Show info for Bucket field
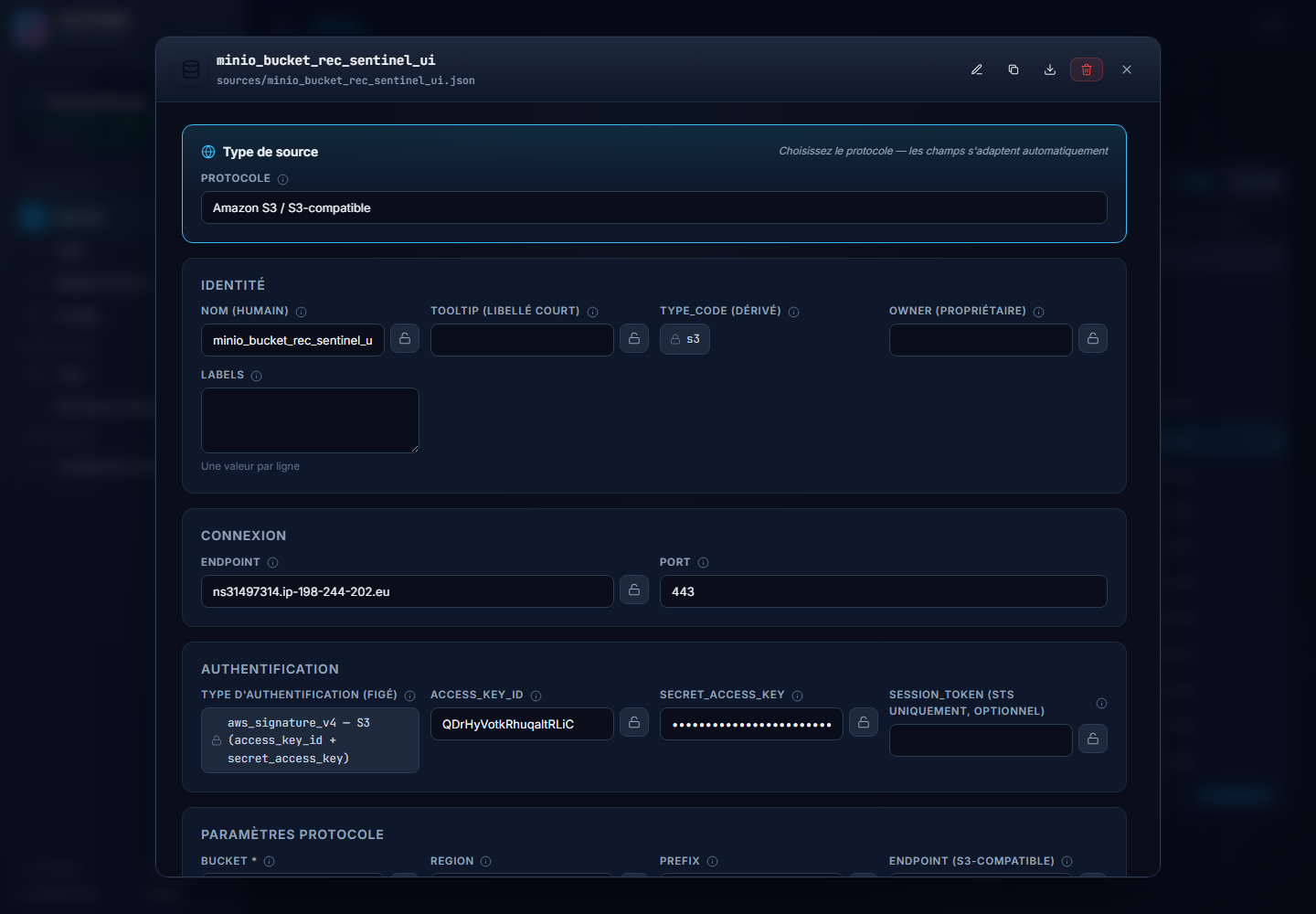Screen dimensions: 1316x914 [x=269, y=861]
